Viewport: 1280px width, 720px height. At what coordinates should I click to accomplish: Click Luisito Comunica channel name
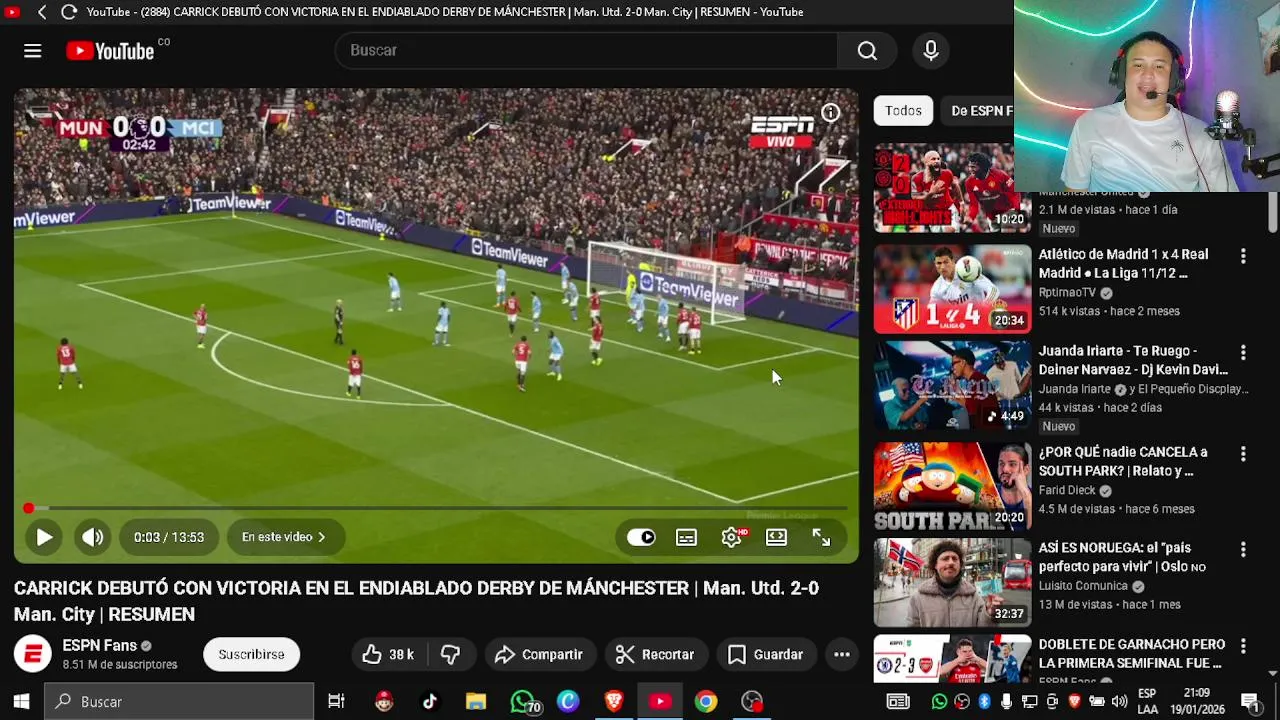click(x=1083, y=587)
